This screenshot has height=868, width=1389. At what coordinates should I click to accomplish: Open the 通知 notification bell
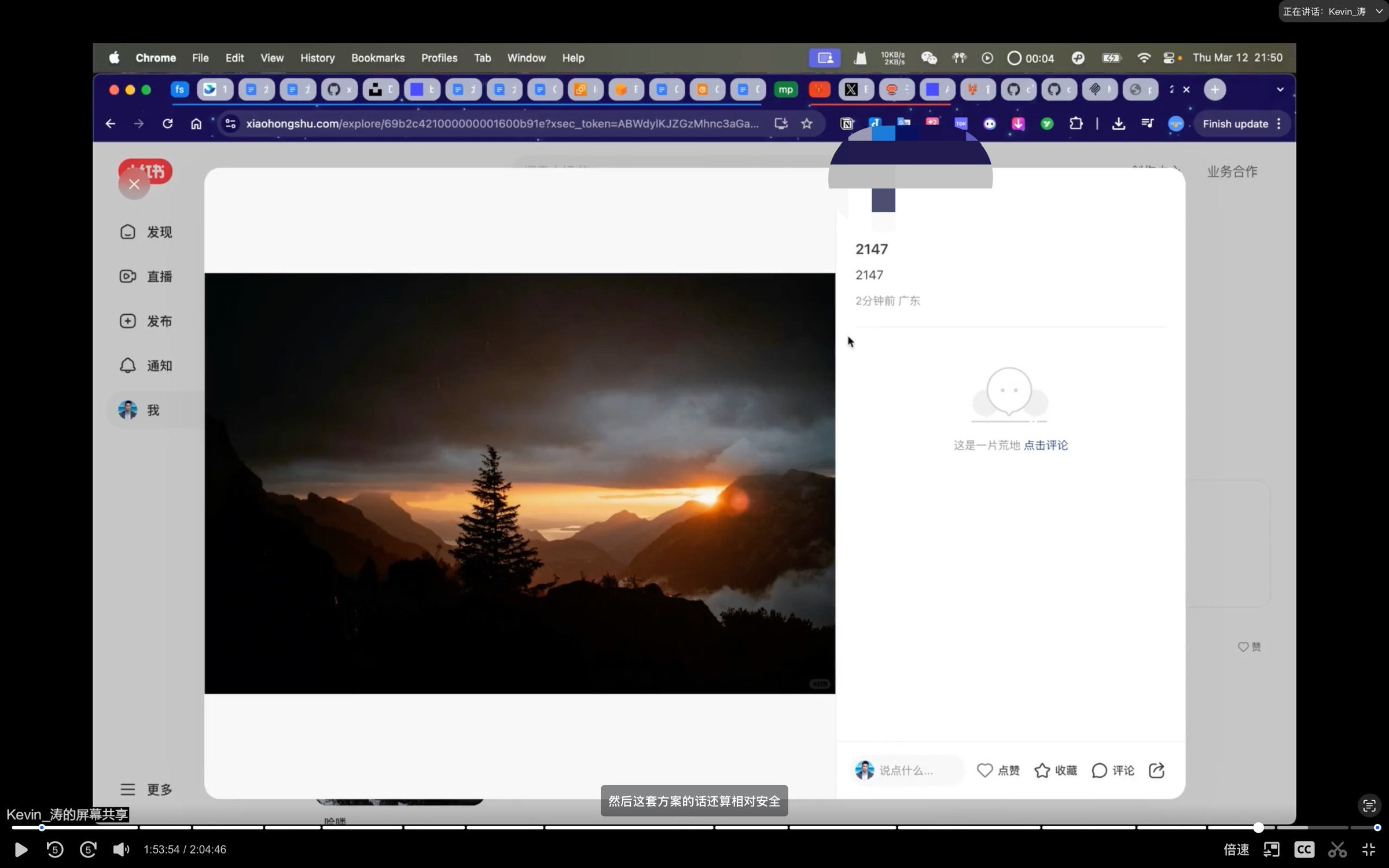128,366
